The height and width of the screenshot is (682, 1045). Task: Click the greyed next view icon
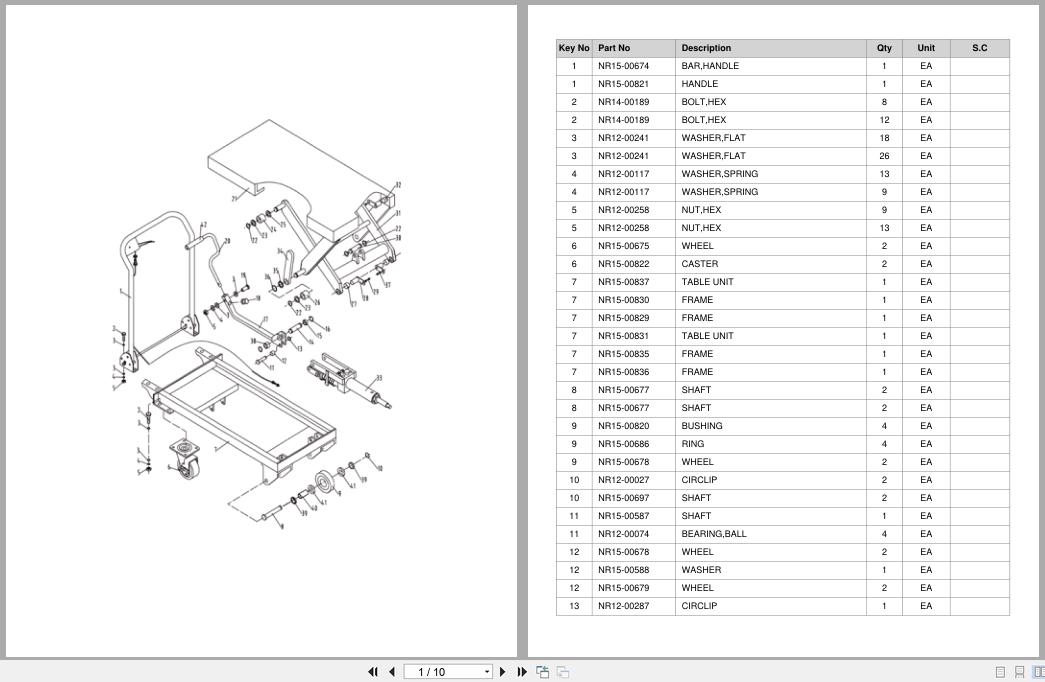562,671
